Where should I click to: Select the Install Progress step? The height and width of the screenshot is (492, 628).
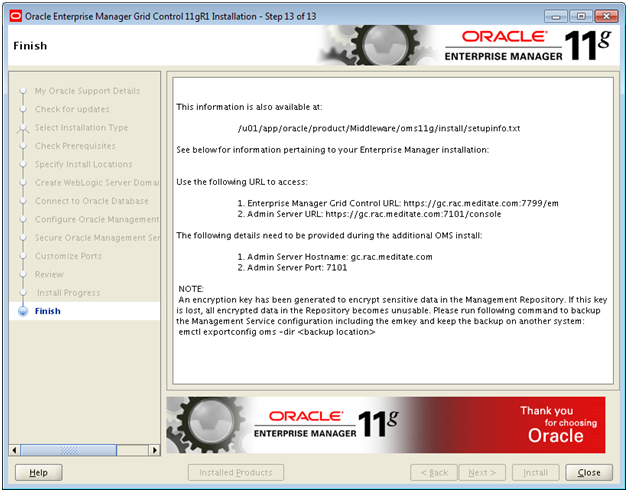pyautogui.click(x=68, y=293)
